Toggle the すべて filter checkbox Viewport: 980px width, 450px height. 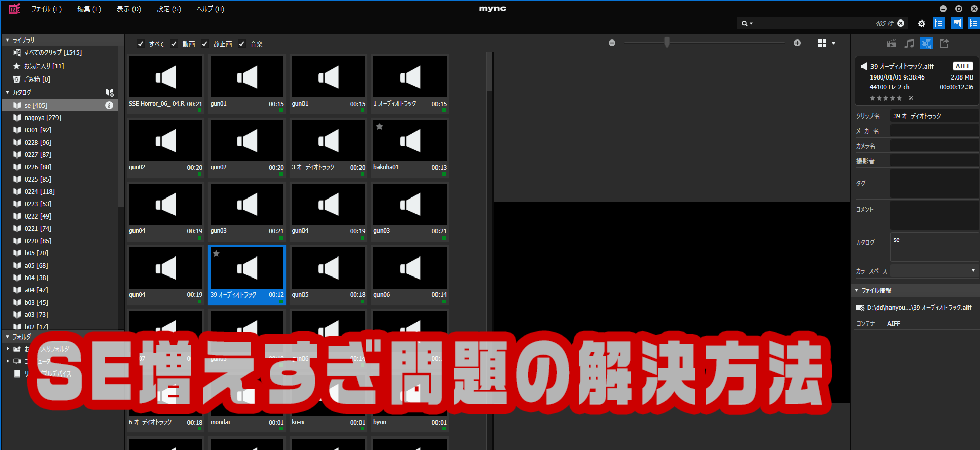(x=141, y=44)
